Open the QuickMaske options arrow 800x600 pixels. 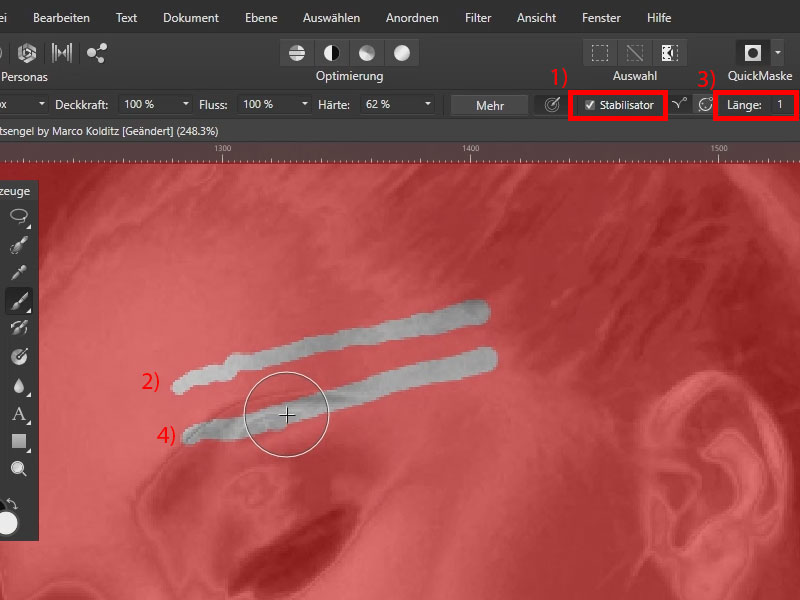[778, 53]
